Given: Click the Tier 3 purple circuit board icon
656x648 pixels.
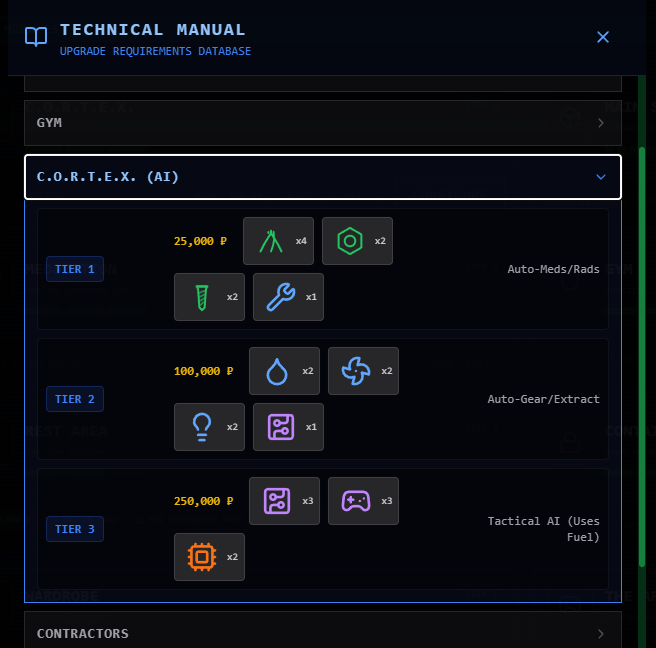Looking at the screenshot, I should pos(275,501).
